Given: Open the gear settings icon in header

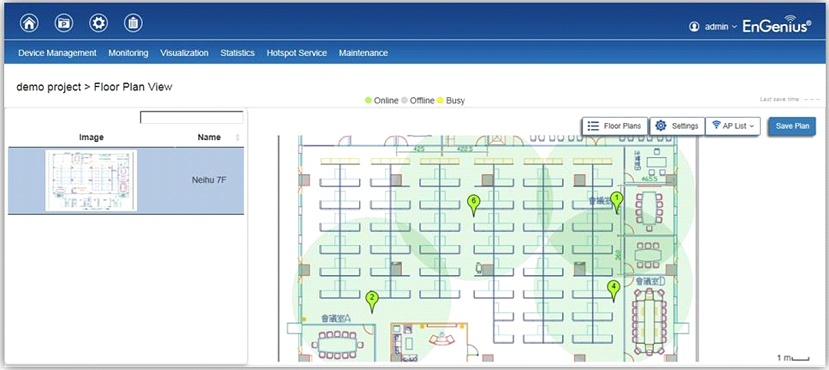Looking at the screenshot, I should [x=98, y=23].
